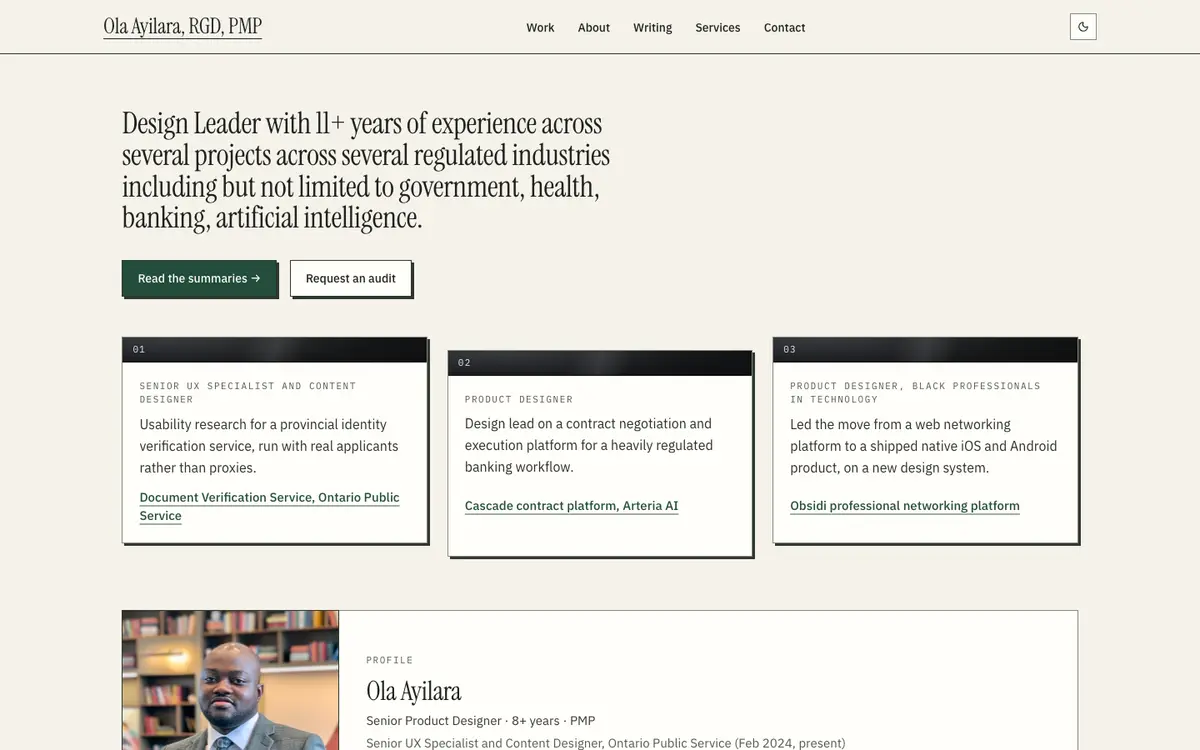Click the Design Leader with 11+ years headline
Viewport: 1200px width, 750px height.
(366, 170)
